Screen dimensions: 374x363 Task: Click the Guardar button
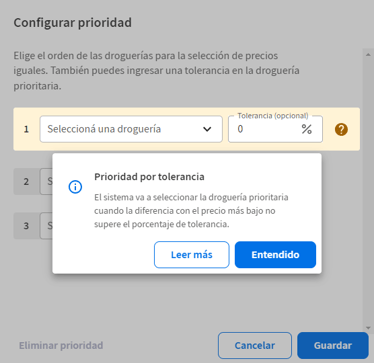pyautogui.click(x=333, y=345)
